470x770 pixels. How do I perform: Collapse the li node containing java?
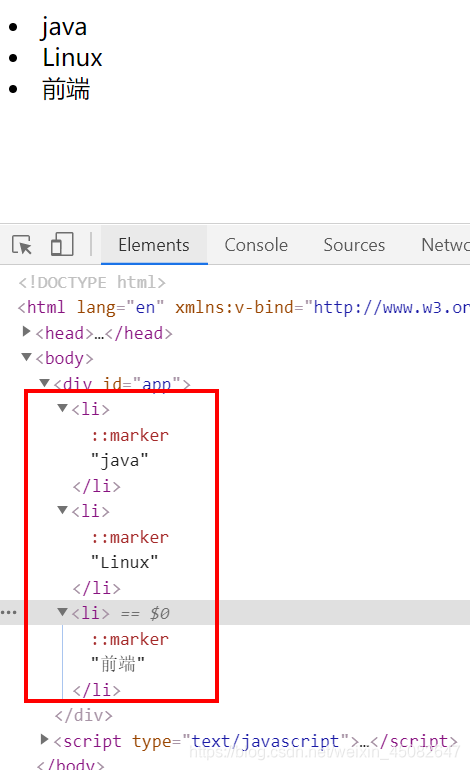[x=62, y=408]
